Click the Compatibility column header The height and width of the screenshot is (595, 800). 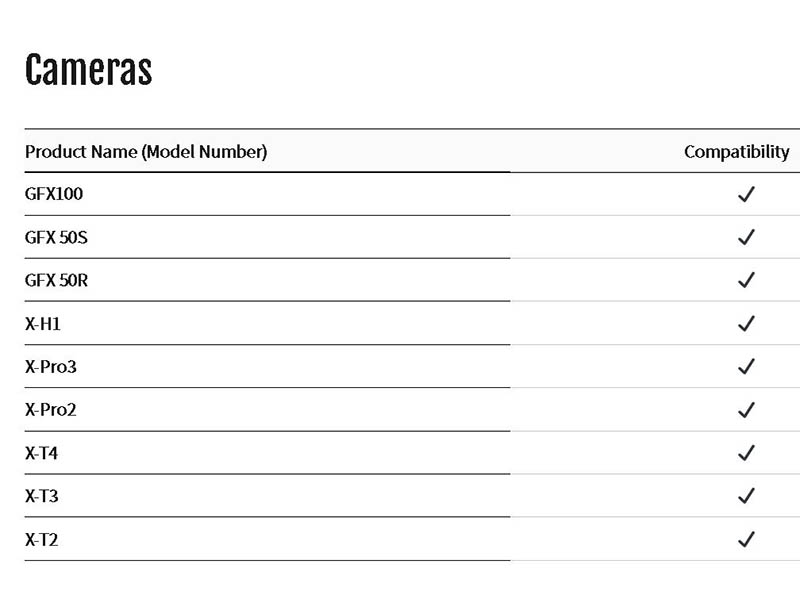point(737,152)
